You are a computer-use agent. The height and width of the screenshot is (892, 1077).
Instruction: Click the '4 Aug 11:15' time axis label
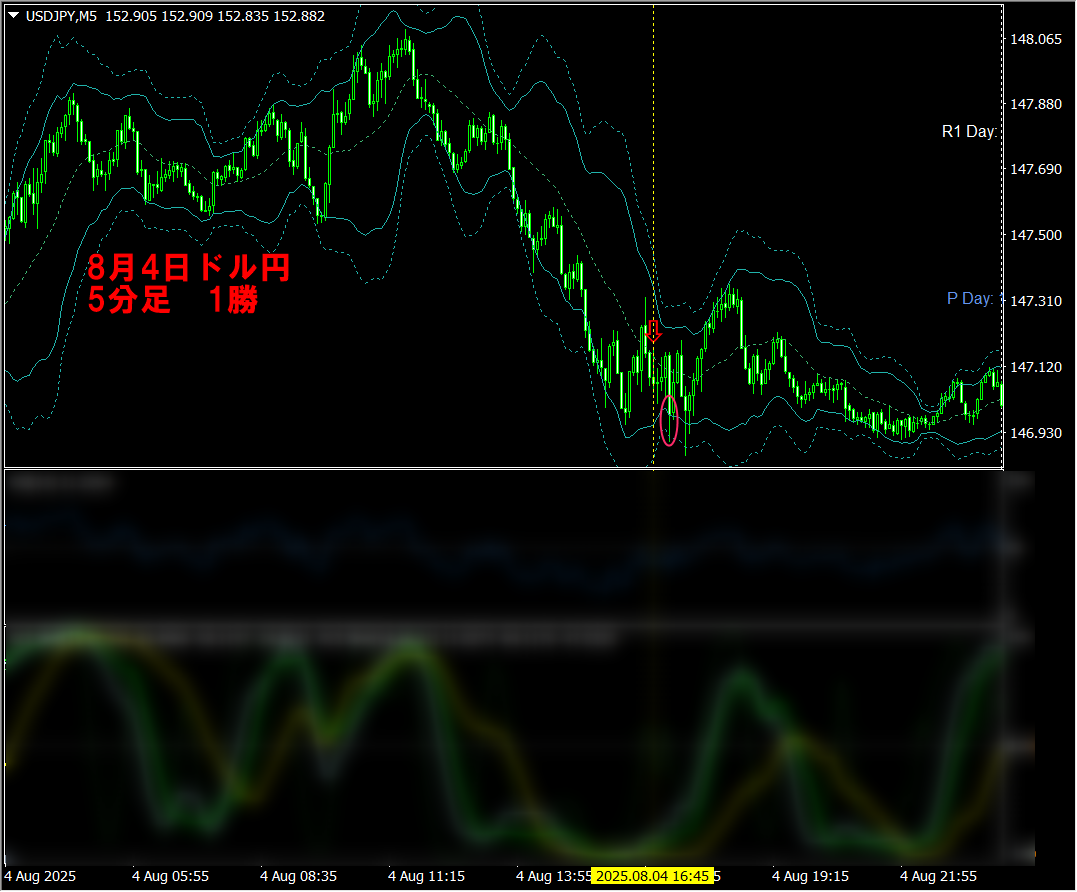[x=426, y=876]
